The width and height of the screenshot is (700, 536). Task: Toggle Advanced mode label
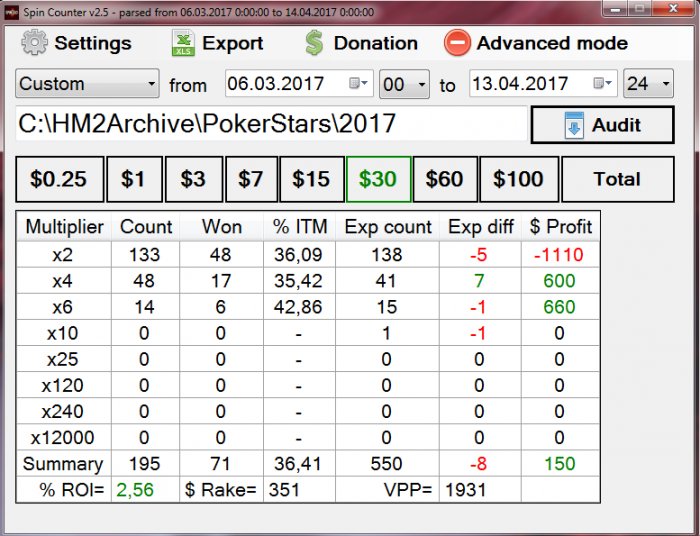pos(552,43)
